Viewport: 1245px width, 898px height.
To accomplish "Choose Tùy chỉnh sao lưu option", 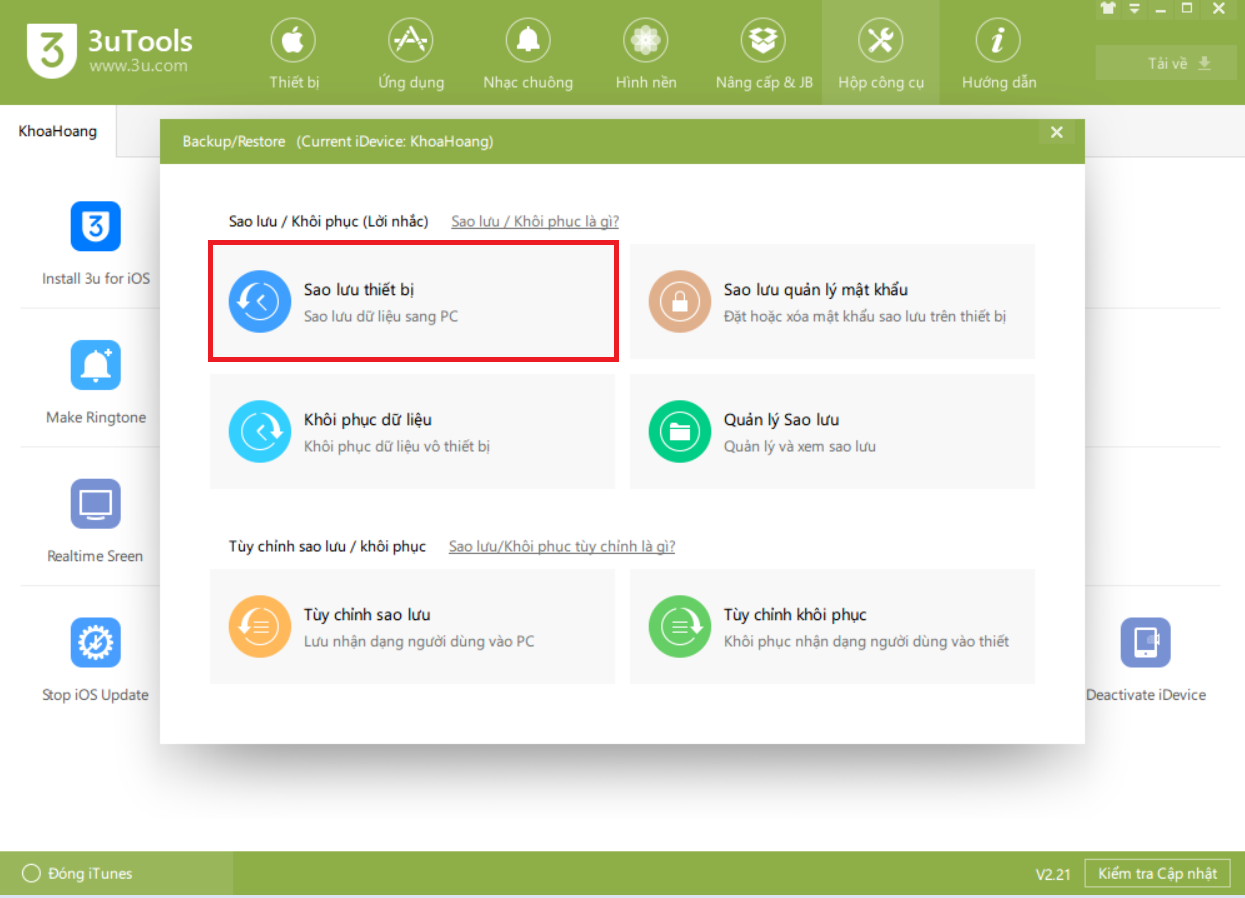I will [x=411, y=626].
